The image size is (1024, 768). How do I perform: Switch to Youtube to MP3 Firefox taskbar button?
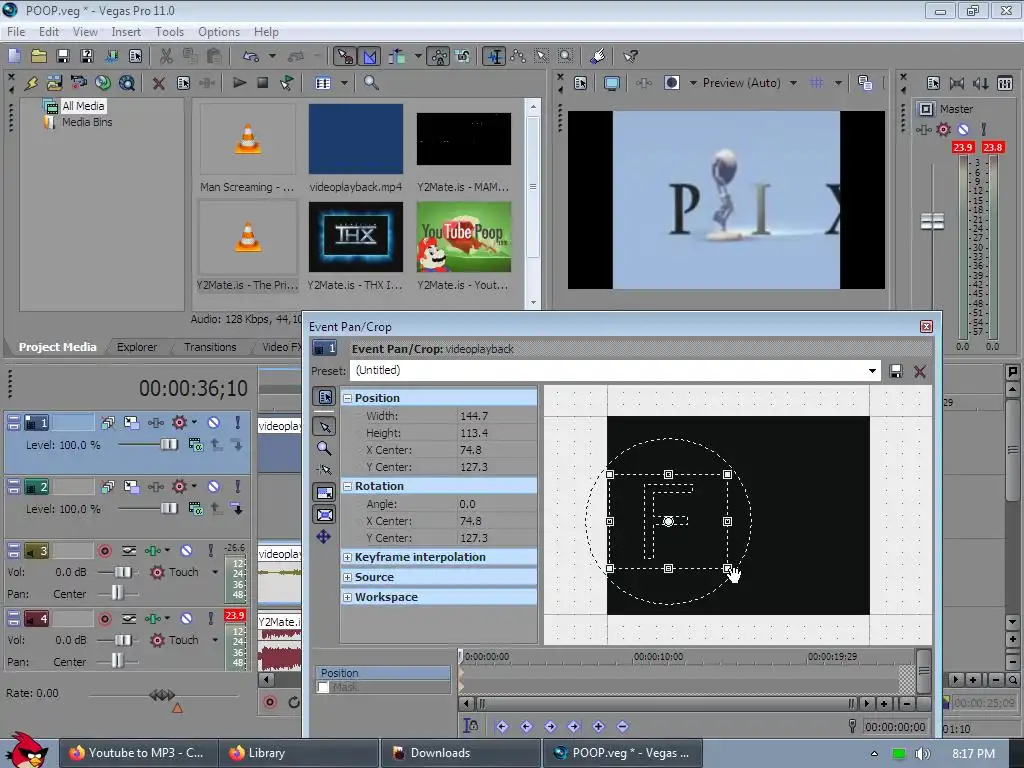click(138, 753)
